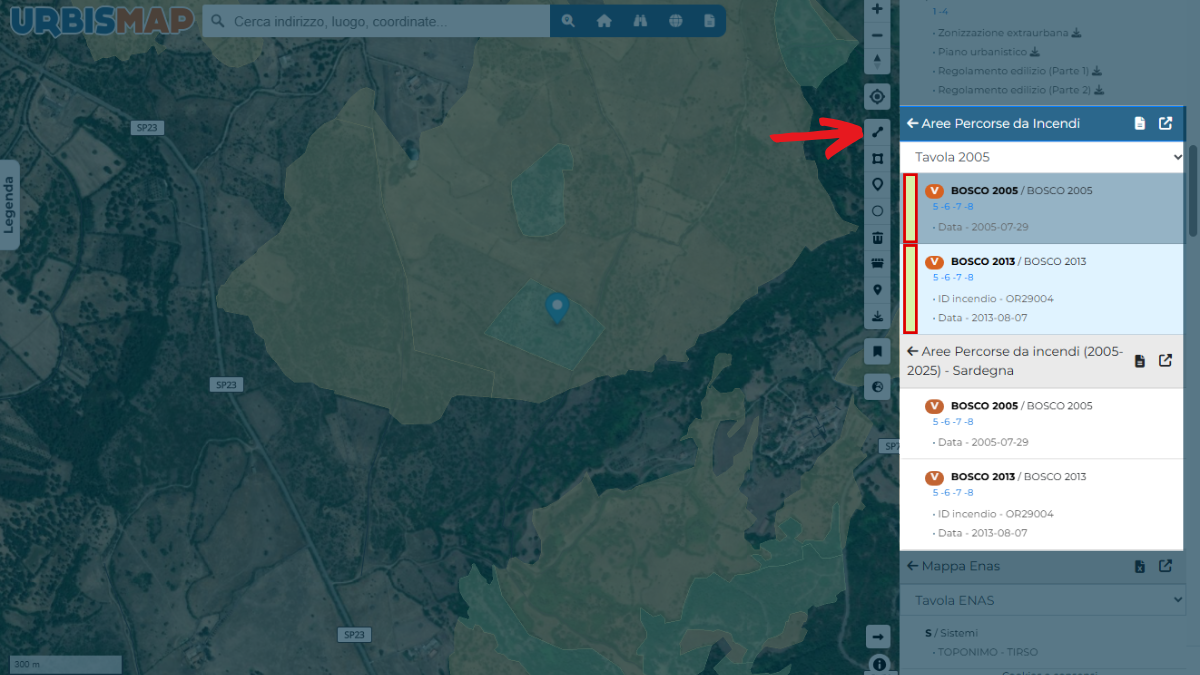Open external link of Aree Percorse da Incendi
Viewport: 1200px width, 675px height.
tap(1165, 124)
